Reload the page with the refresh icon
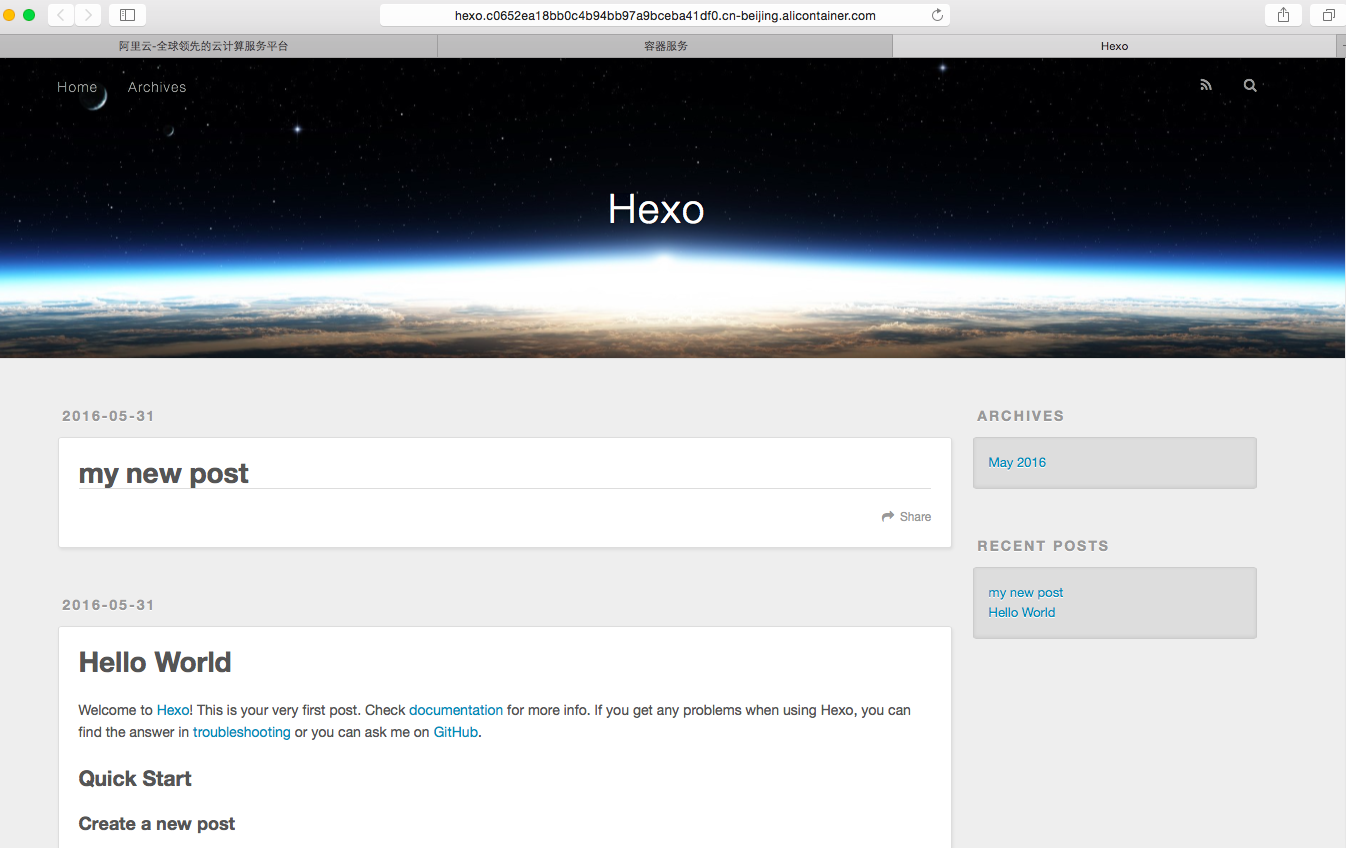The height and width of the screenshot is (848, 1346). 937,15
